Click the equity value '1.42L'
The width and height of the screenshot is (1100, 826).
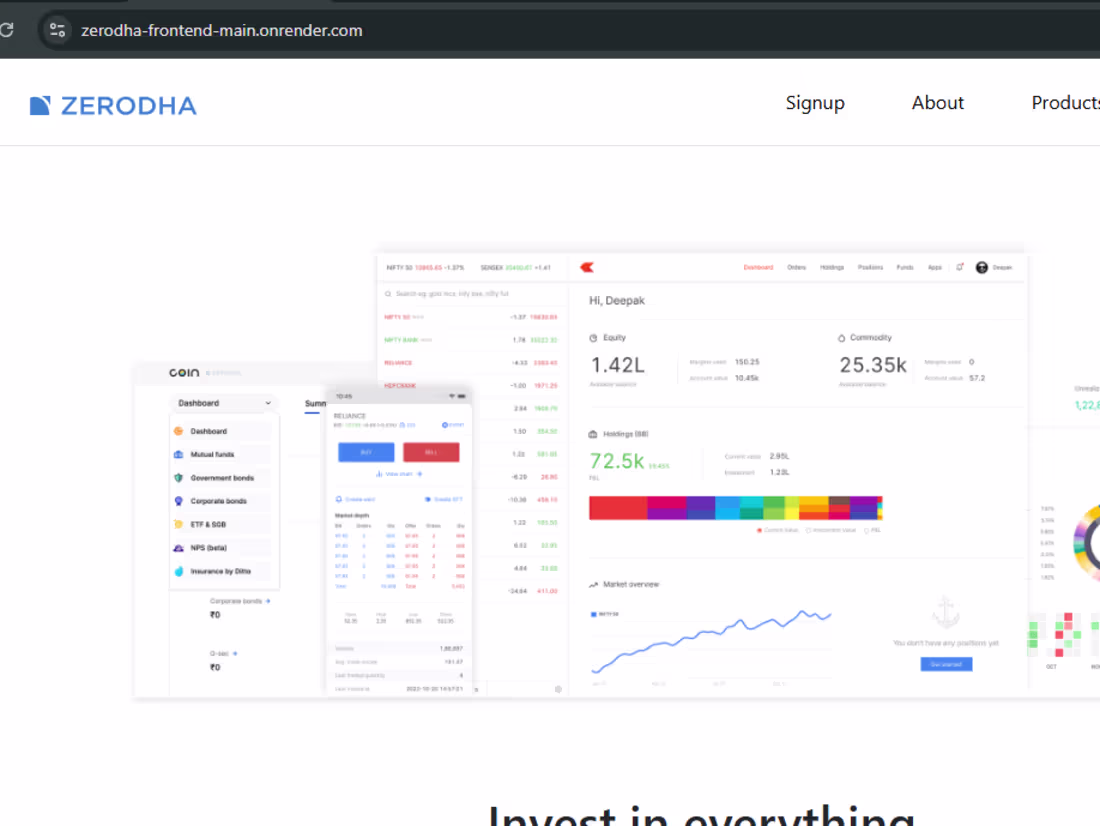[617, 365]
